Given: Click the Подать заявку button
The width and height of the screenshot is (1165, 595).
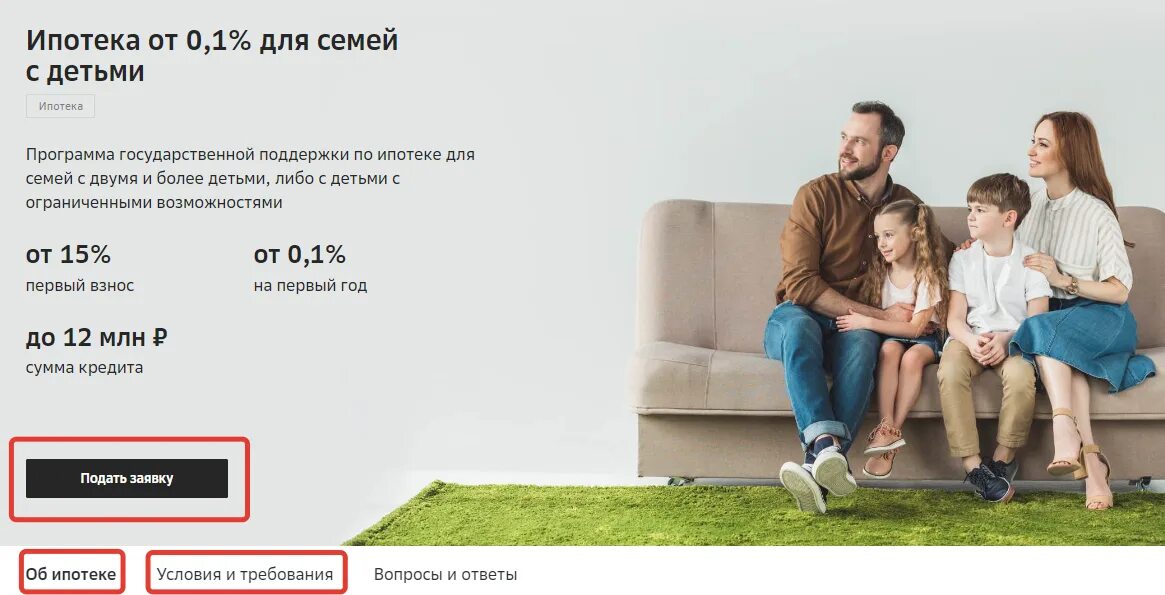Looking at the screenshot, I should [x=127, y=478].
